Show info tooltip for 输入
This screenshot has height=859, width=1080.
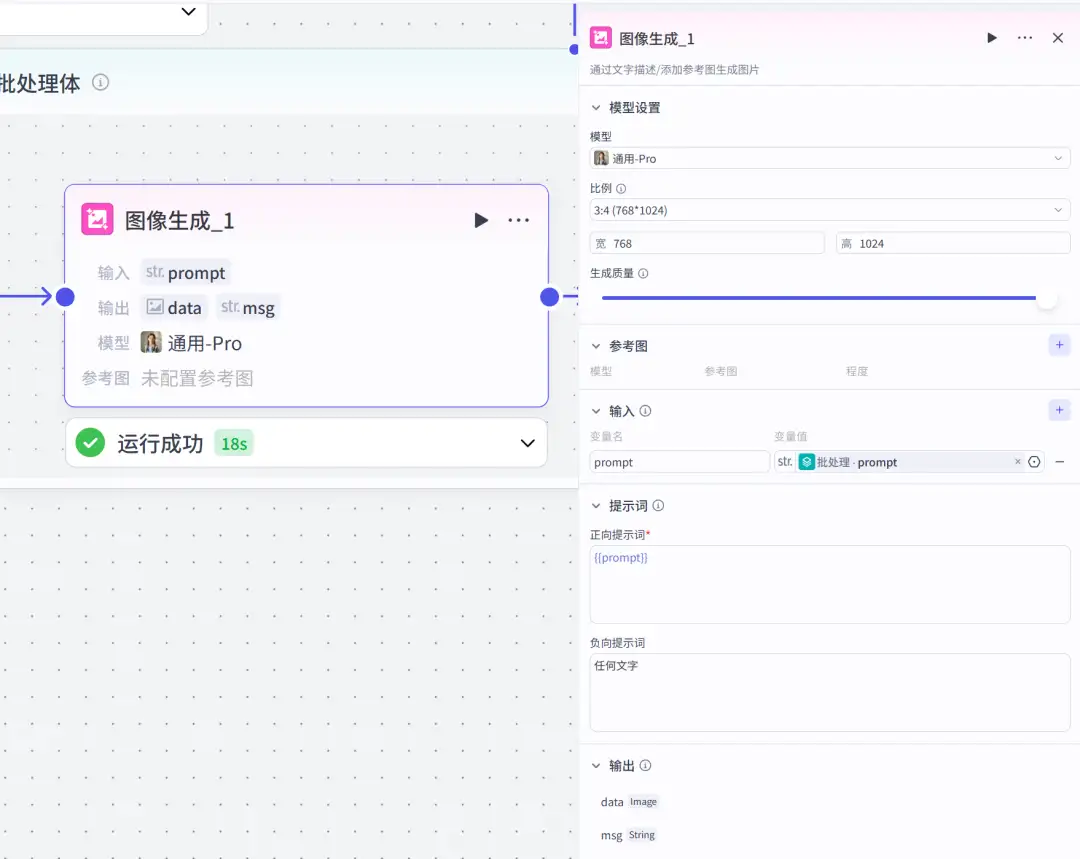tap(645, 411)
